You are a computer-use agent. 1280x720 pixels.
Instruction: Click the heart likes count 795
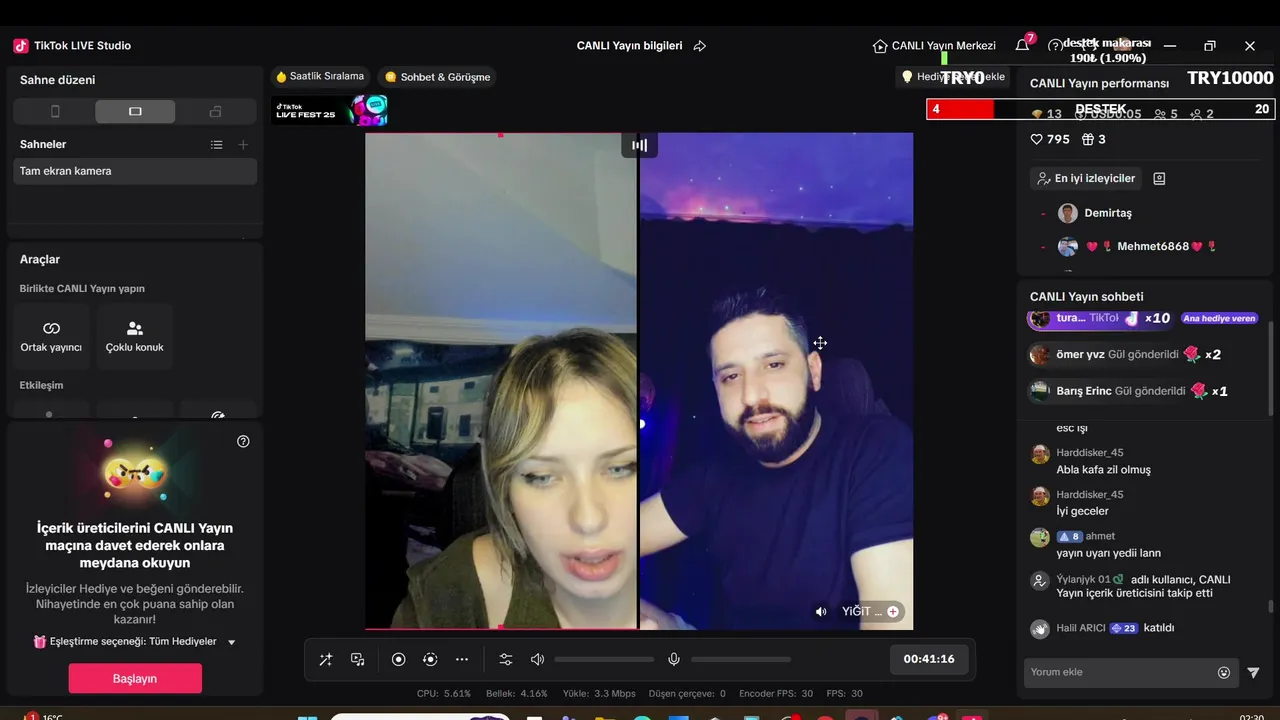pos(1050,140)
